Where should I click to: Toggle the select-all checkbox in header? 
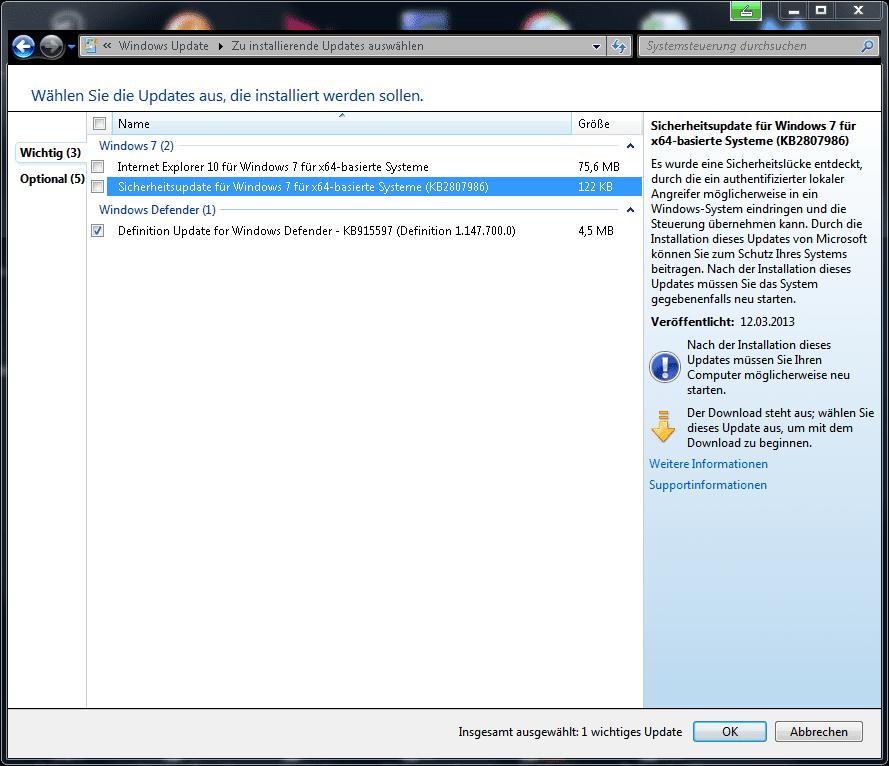point(99,124)
